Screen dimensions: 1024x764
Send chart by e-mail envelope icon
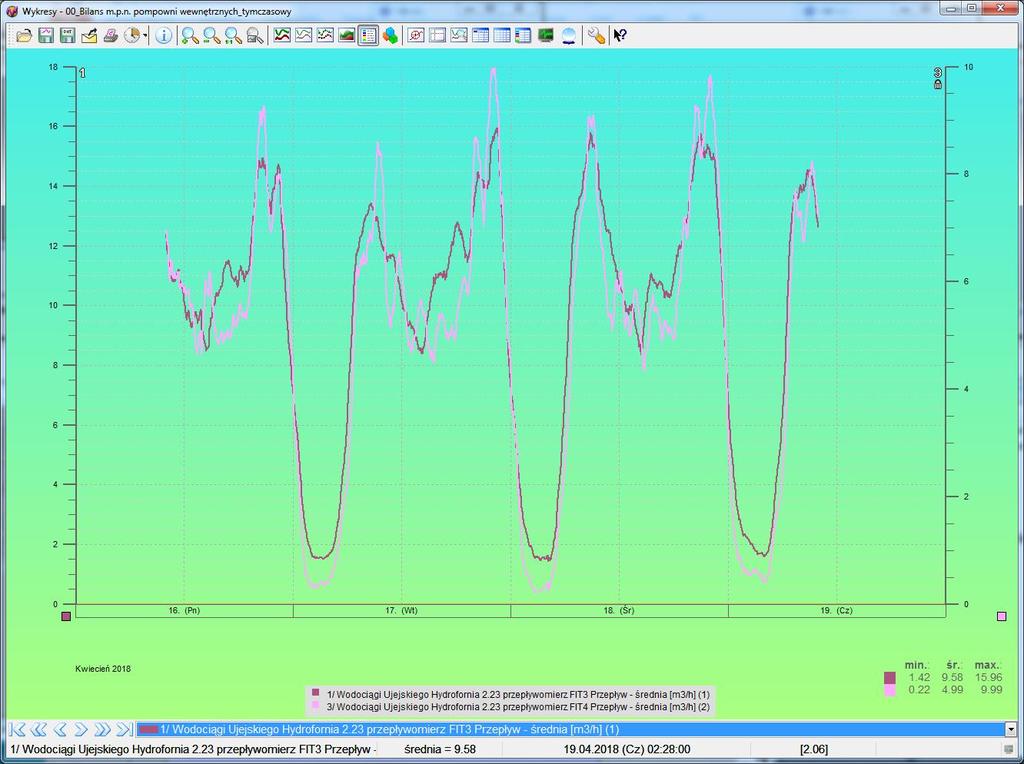pos(89,35)
